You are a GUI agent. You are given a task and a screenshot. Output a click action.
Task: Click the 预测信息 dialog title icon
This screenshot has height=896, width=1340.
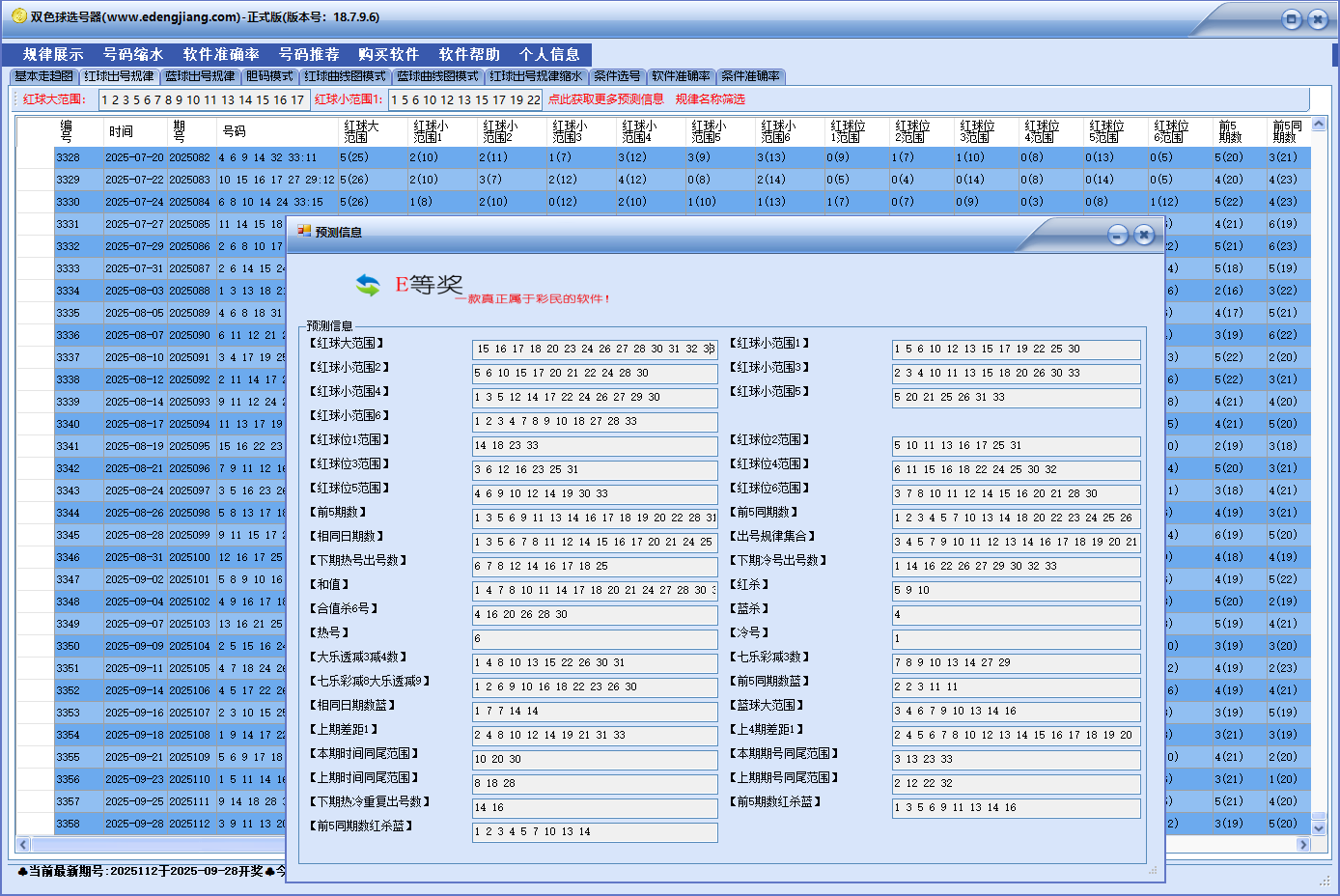click(x=304, y=232)
